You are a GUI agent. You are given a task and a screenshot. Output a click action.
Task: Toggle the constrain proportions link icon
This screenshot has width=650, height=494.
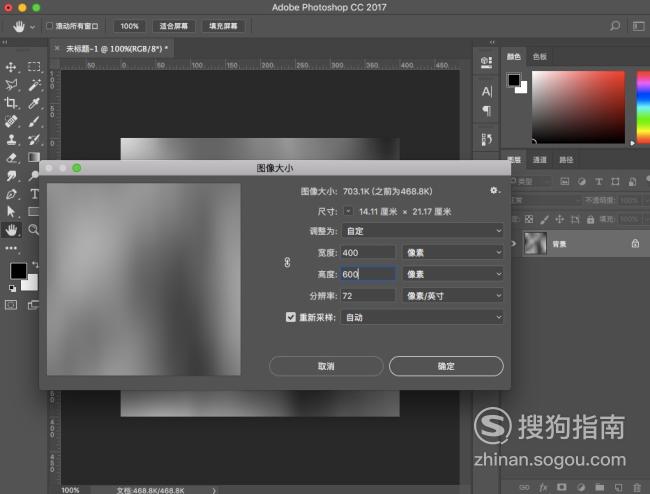[x=287, y=262]
